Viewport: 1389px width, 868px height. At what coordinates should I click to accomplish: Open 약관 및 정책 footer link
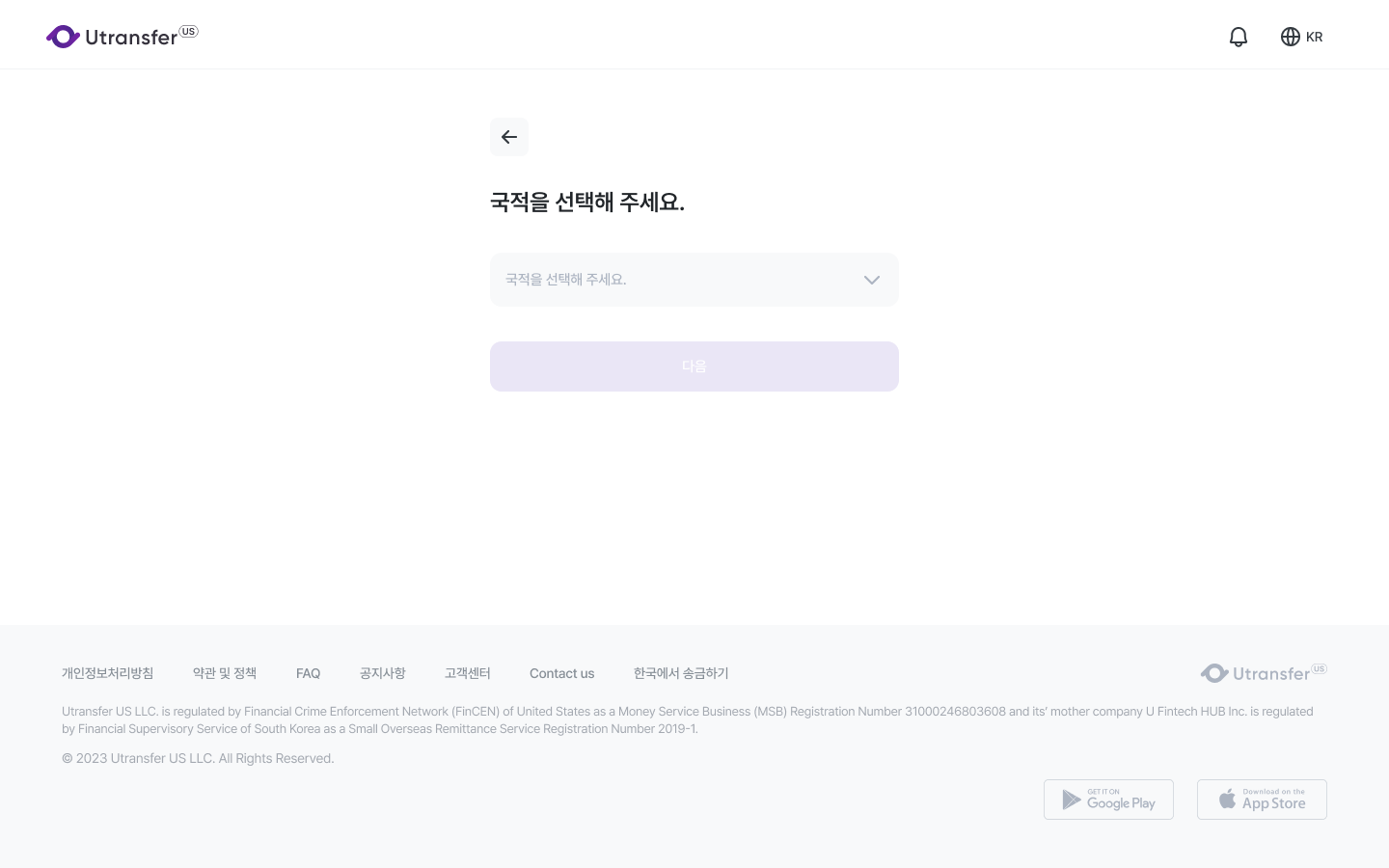(225, 673)
